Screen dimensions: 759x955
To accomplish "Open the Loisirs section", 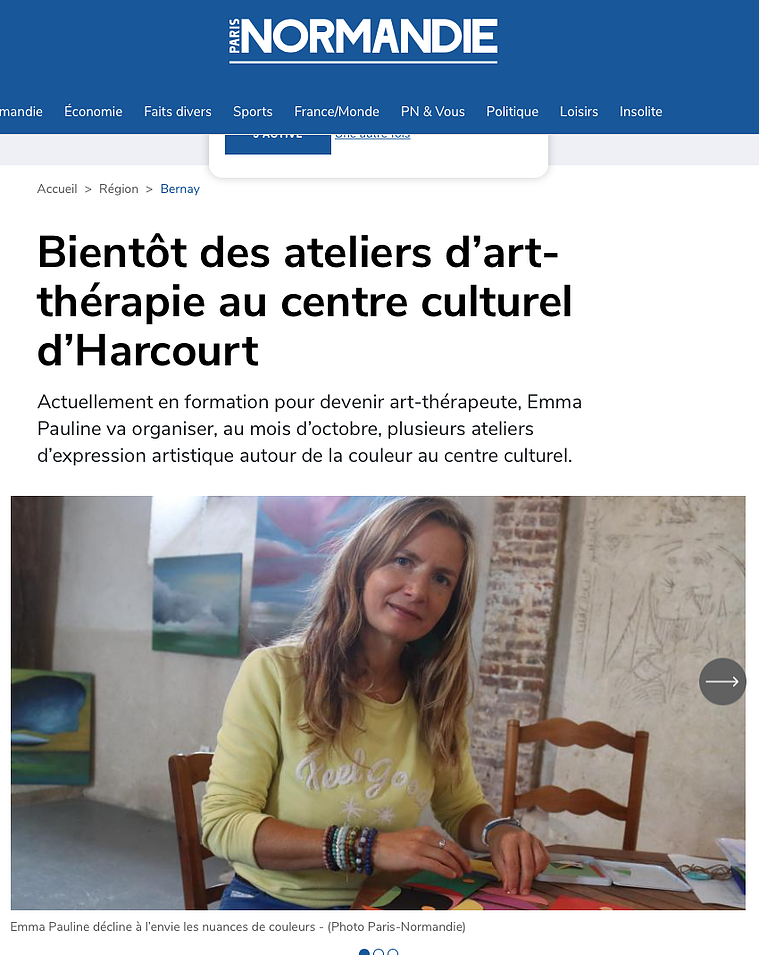I will point(579,111).
